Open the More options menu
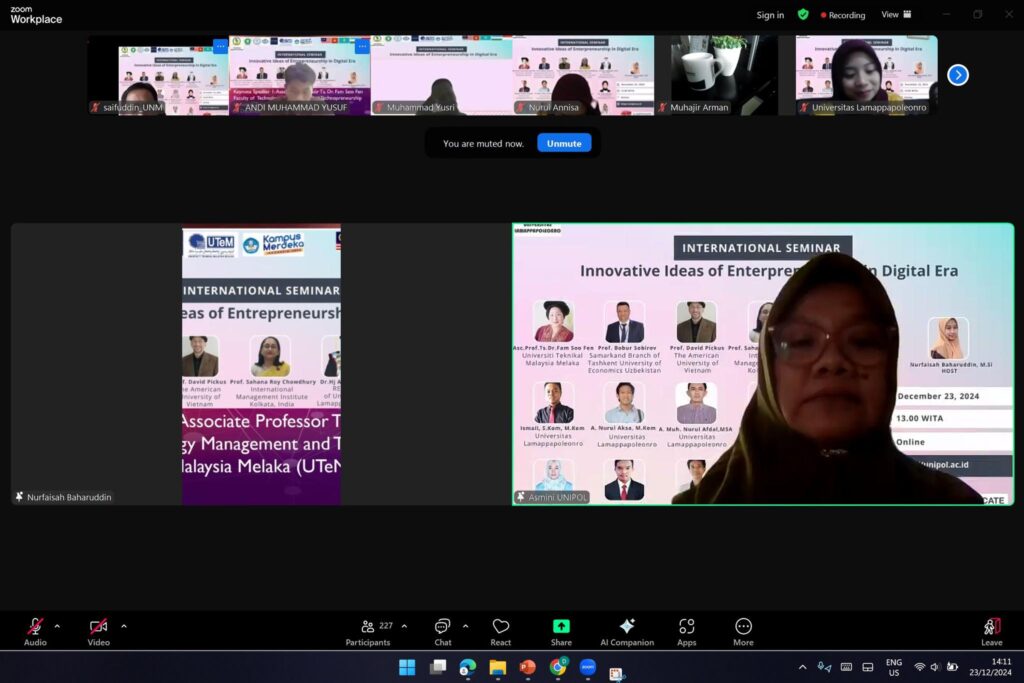The width and height of the screenshot is (1024, 683). click(743, 627)
